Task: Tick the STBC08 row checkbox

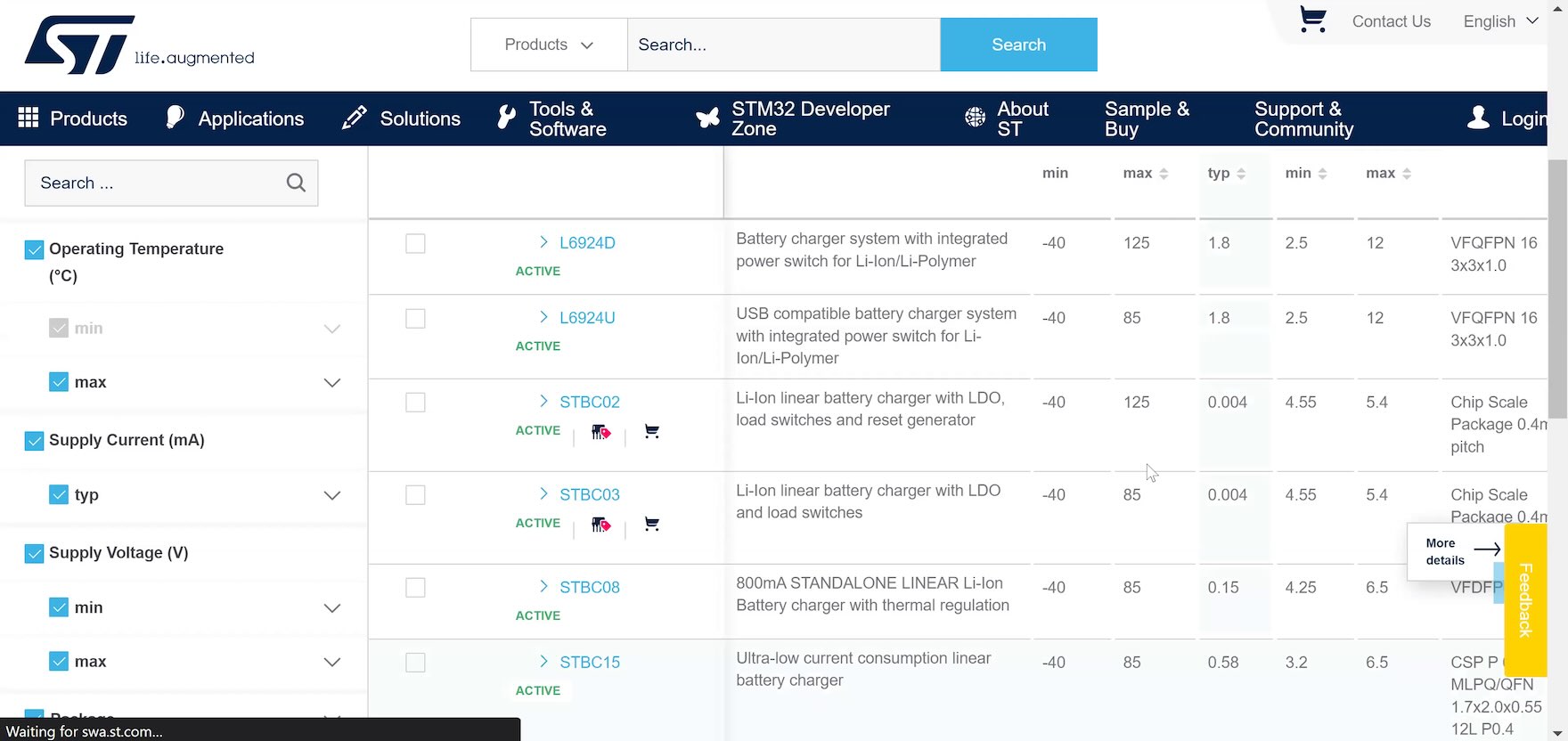Action: [415, 588]
